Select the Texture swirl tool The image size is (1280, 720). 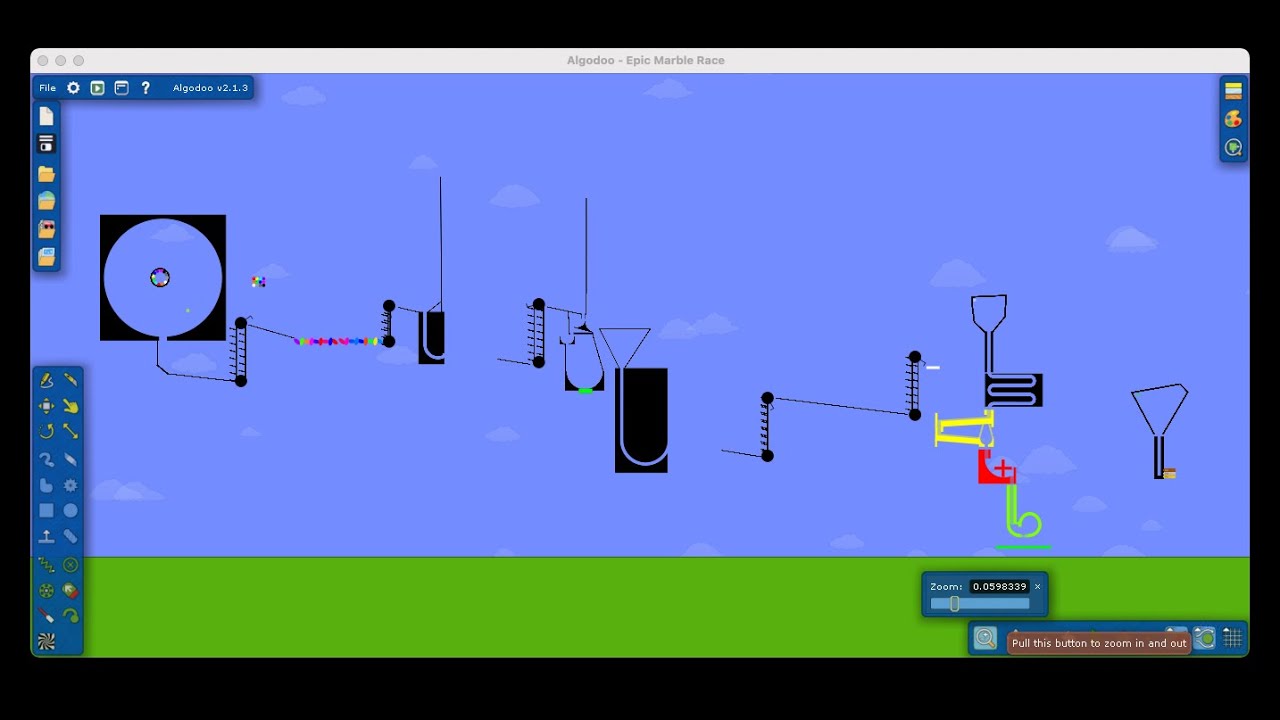pyautogui.click(x=46, y=641)
